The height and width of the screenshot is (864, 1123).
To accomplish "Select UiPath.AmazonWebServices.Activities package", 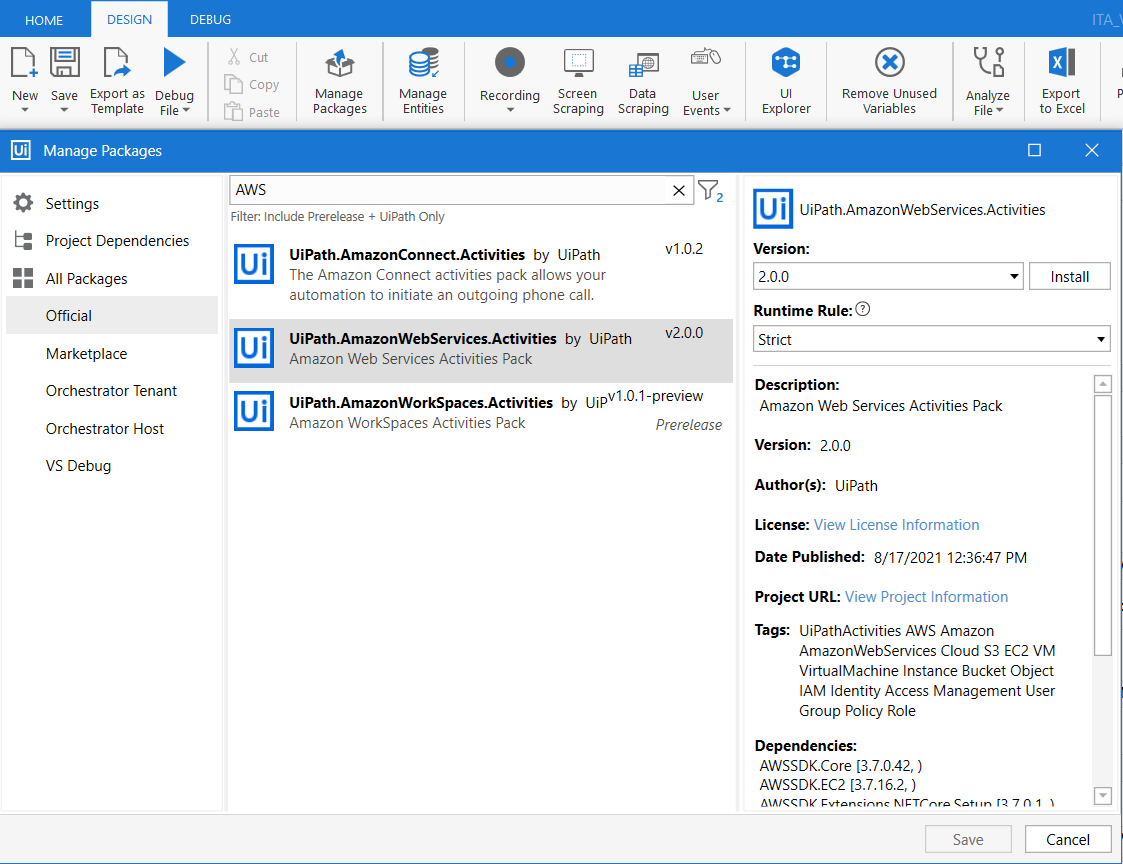I will coord(481,350).
